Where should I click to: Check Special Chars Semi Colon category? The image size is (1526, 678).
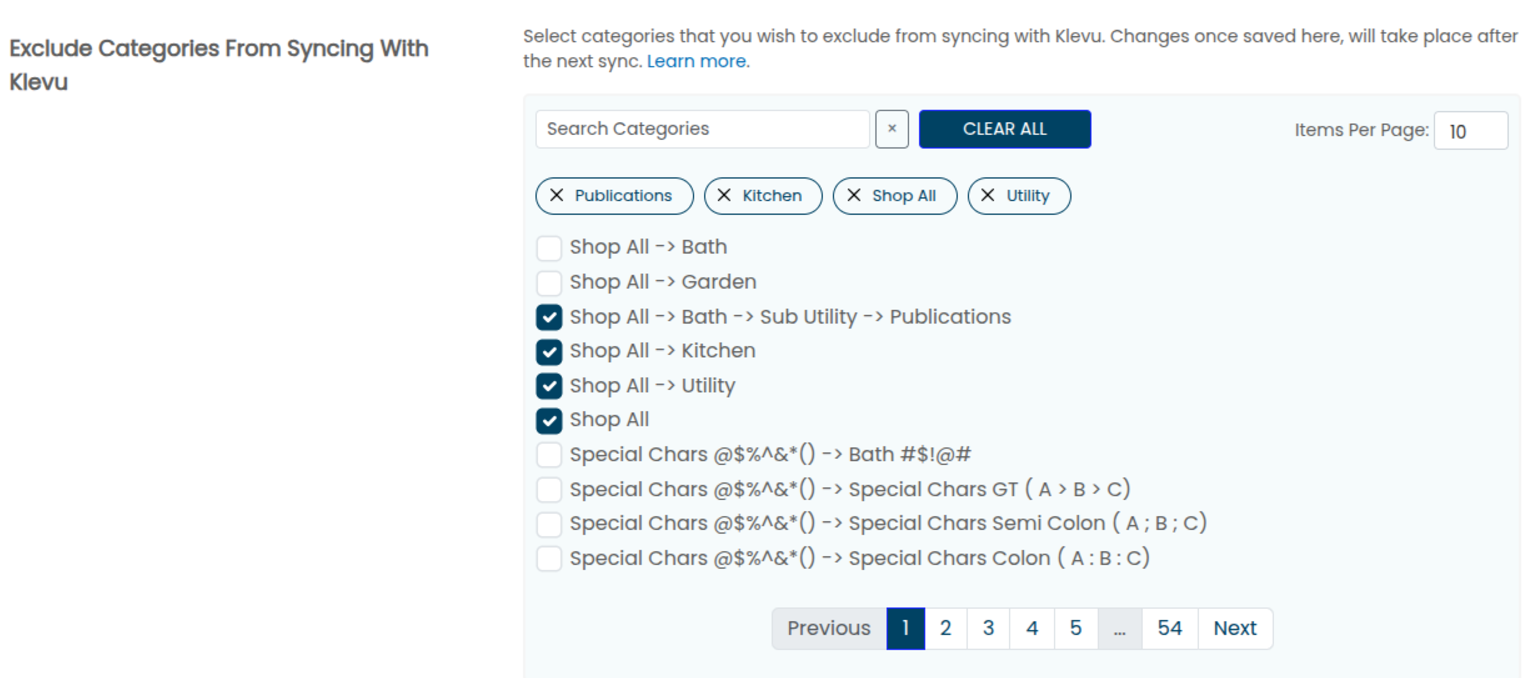549,524
